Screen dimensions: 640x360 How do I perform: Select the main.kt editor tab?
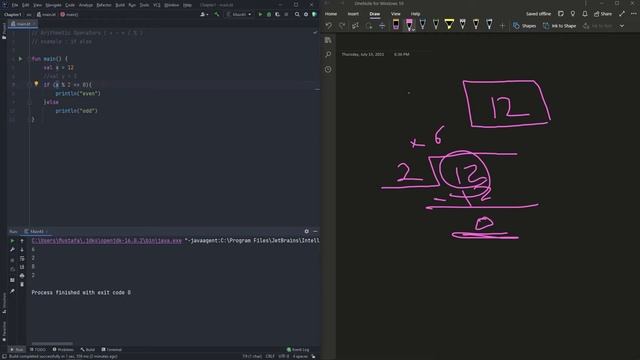23,24
